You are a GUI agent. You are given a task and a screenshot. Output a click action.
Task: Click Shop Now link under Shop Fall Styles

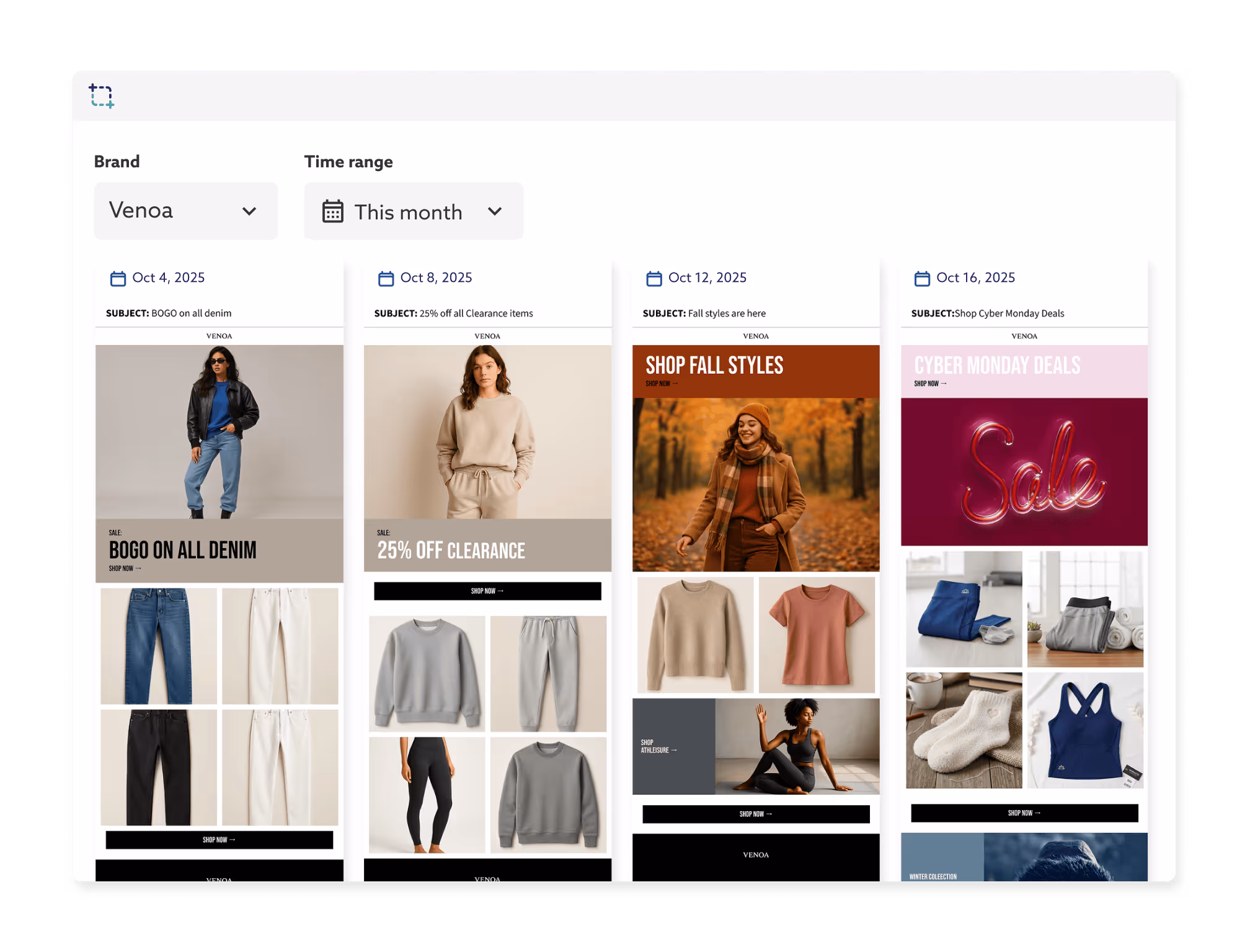[x=662, y=384]
